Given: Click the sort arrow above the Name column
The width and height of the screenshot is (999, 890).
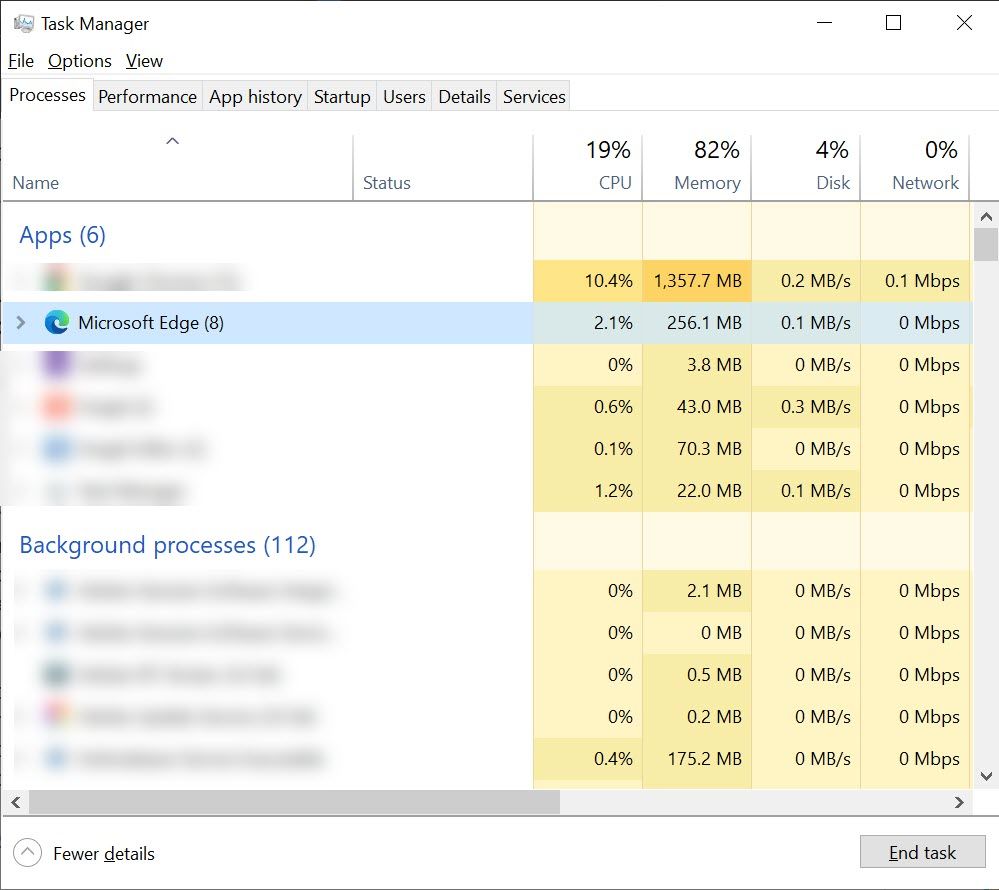Looking at the screenshot, I should tap(174, 142).
